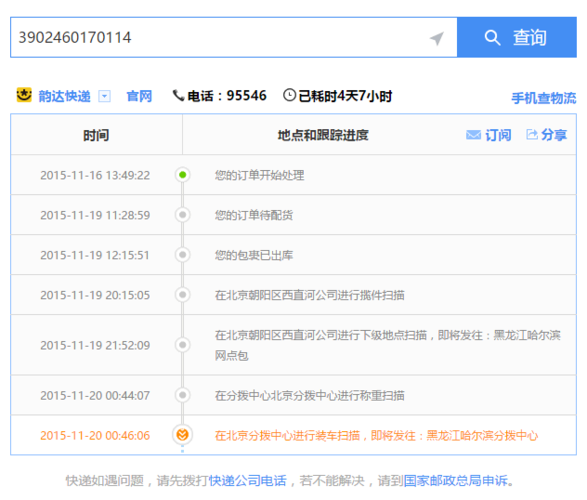Open the 韵达快递 courier link

tap(64, 96)
